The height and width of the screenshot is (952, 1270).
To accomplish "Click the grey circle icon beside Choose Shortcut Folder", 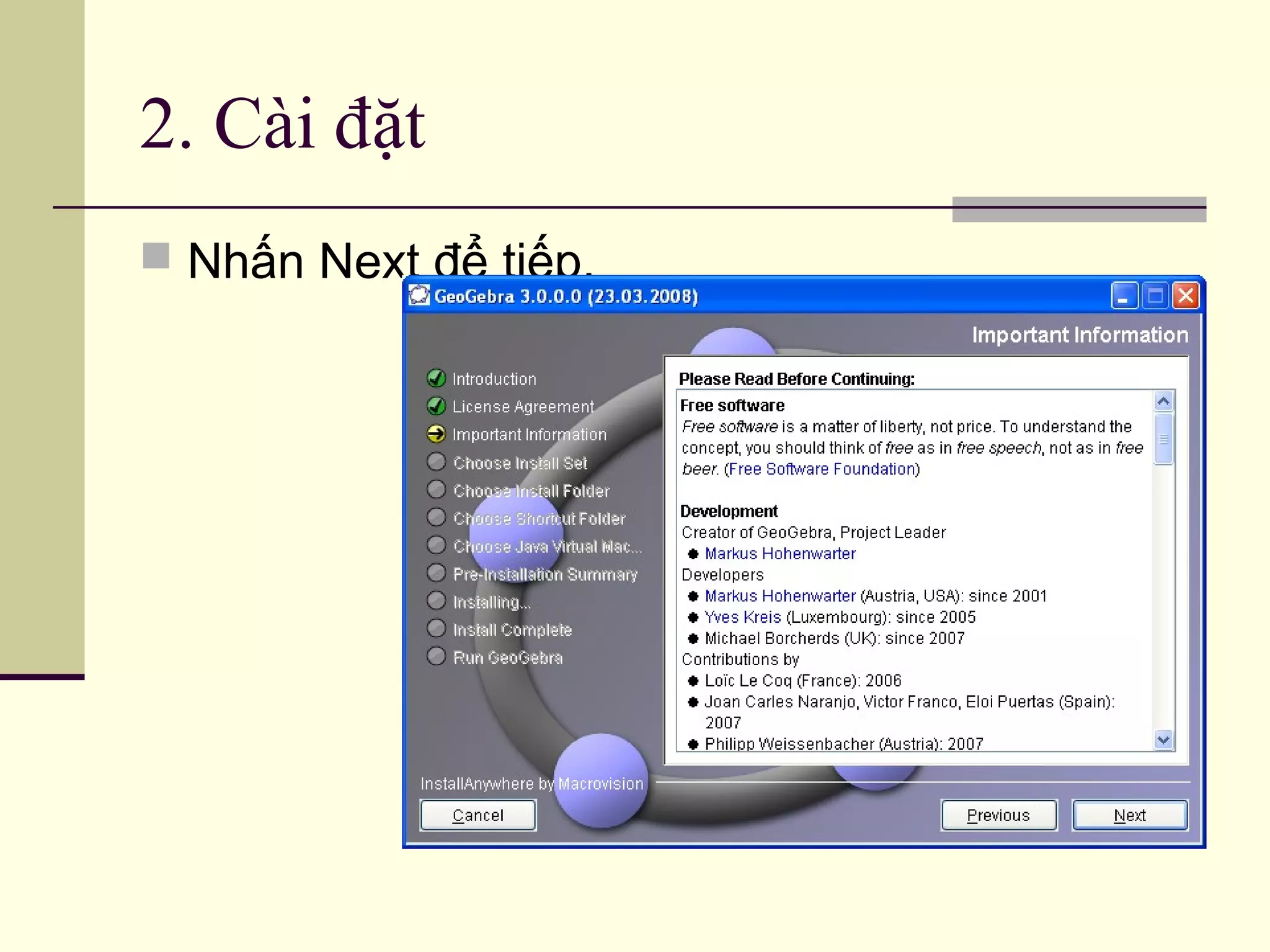I will (436, 517).
